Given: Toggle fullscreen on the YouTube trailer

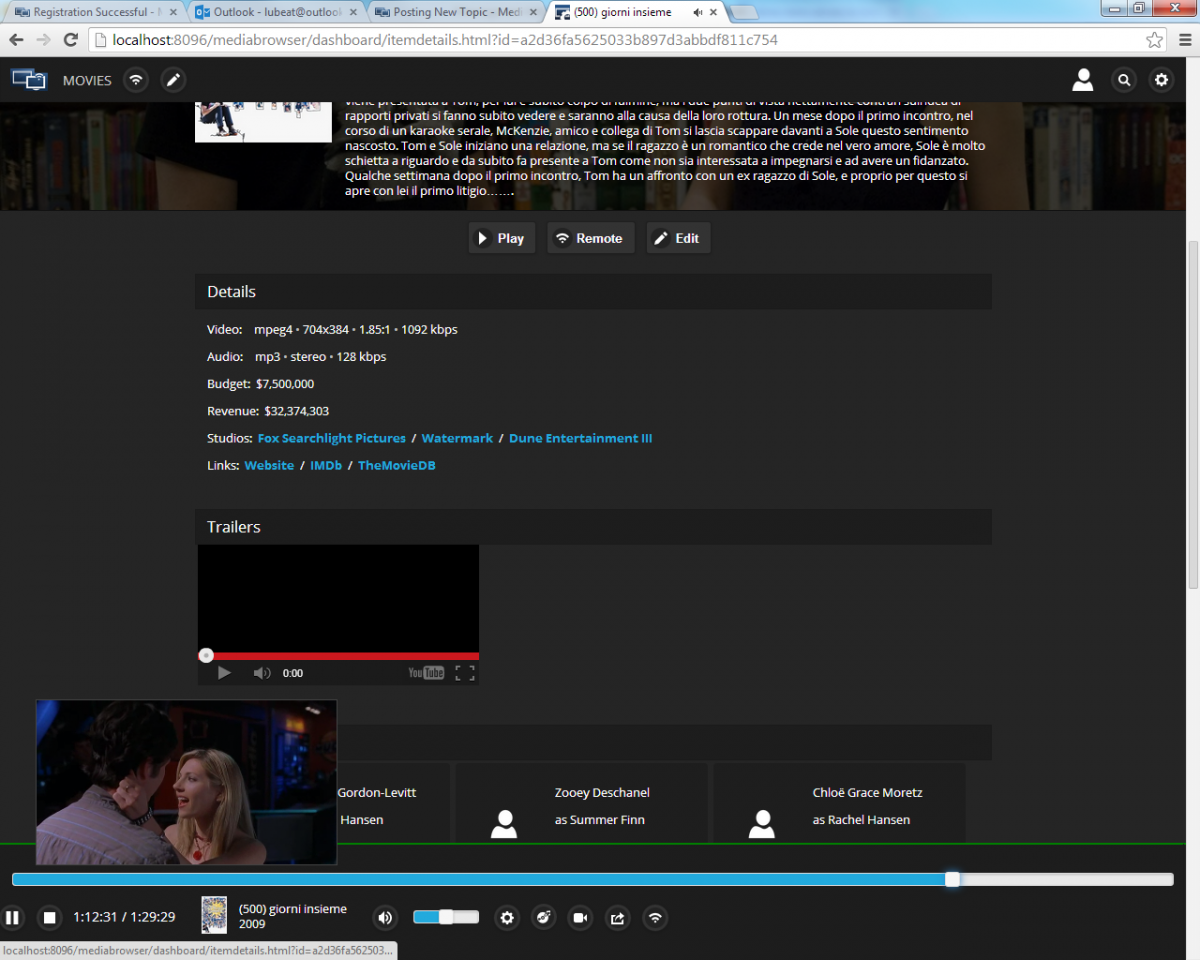Looking at the screenshot, I should pos(465,673).
